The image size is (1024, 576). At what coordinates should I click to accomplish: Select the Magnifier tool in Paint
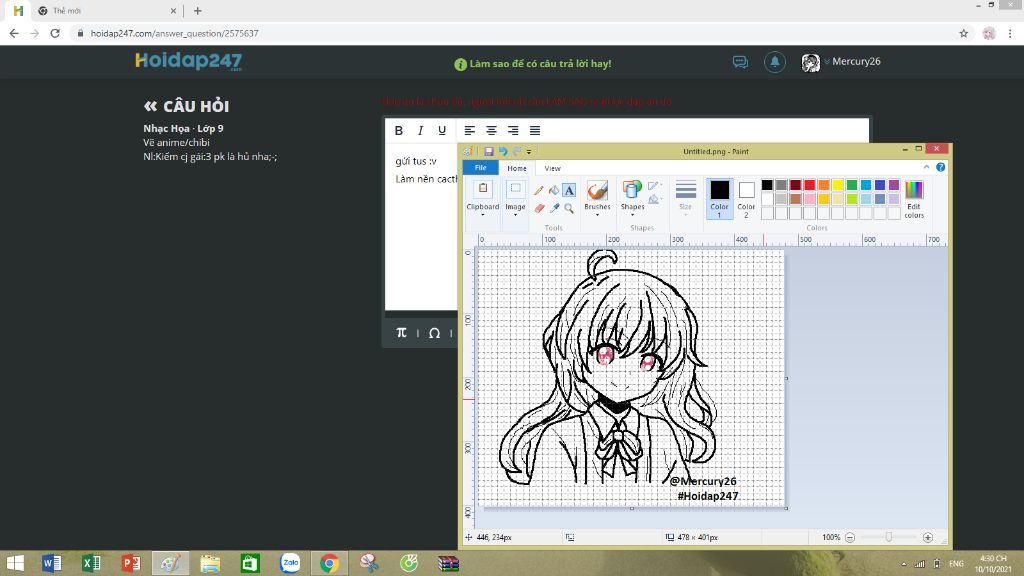[569, 208]
